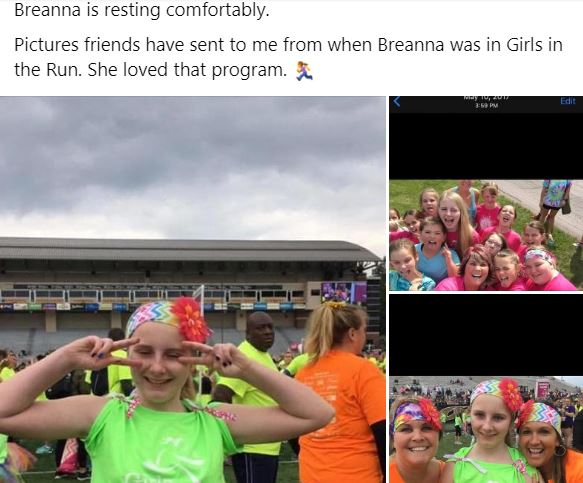
Task: Click the blue Edit link in the screenshot photo
Action: (567, 101)
